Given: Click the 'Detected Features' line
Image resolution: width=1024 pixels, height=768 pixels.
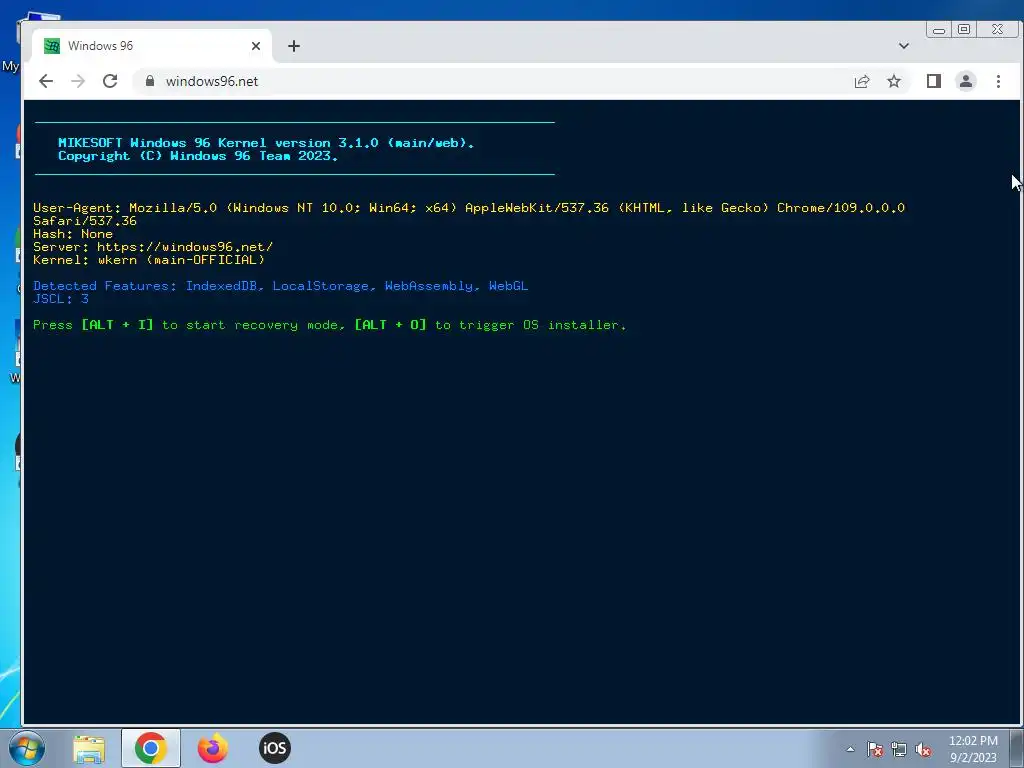Looking at the screenshot, I should tap(281, 285).
